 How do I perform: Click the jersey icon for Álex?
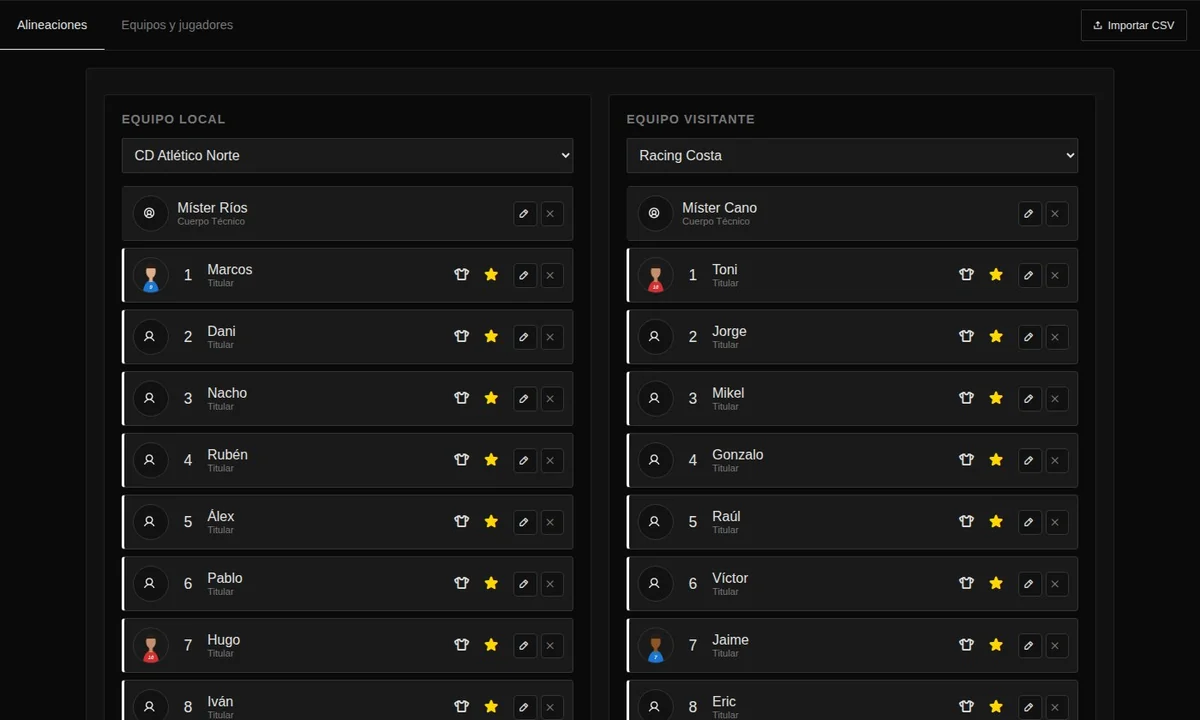click(461, 522)
